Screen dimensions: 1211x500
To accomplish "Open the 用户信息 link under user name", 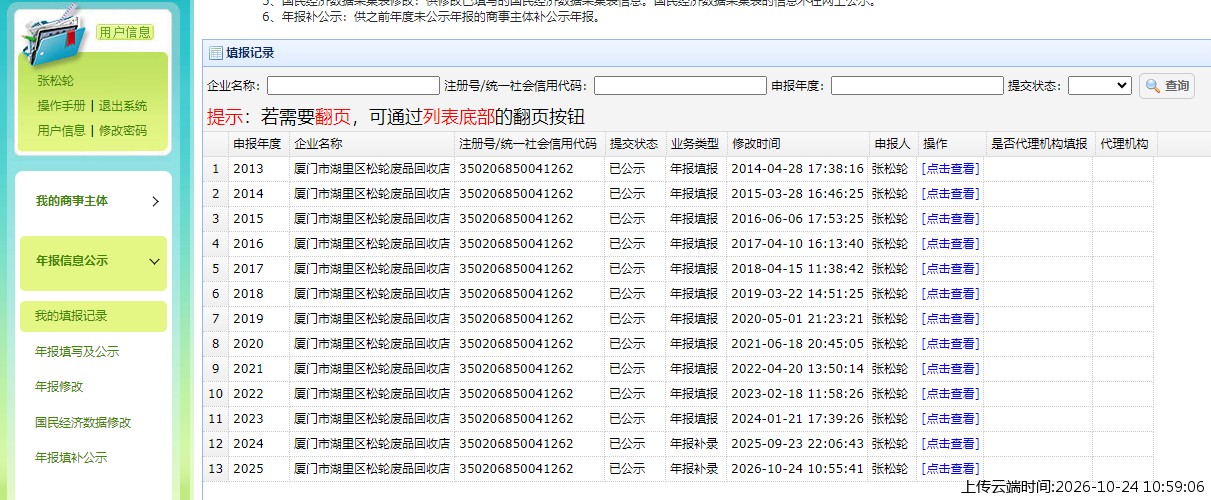I will tap(62, 130).
